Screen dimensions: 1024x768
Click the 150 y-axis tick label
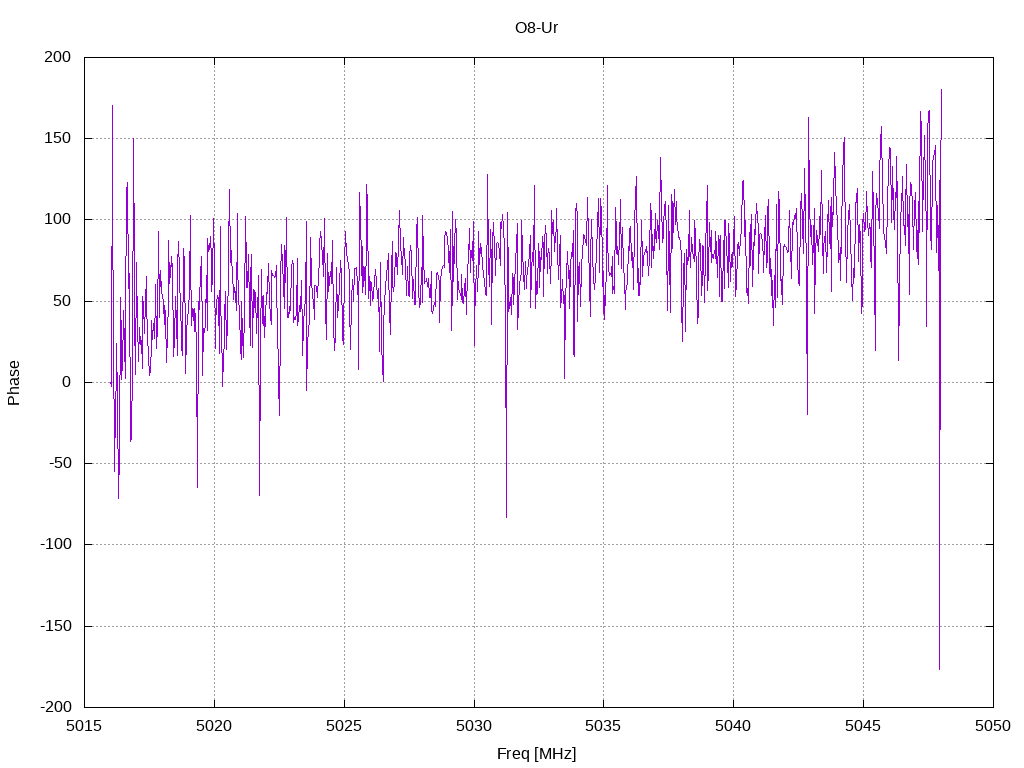57,138
